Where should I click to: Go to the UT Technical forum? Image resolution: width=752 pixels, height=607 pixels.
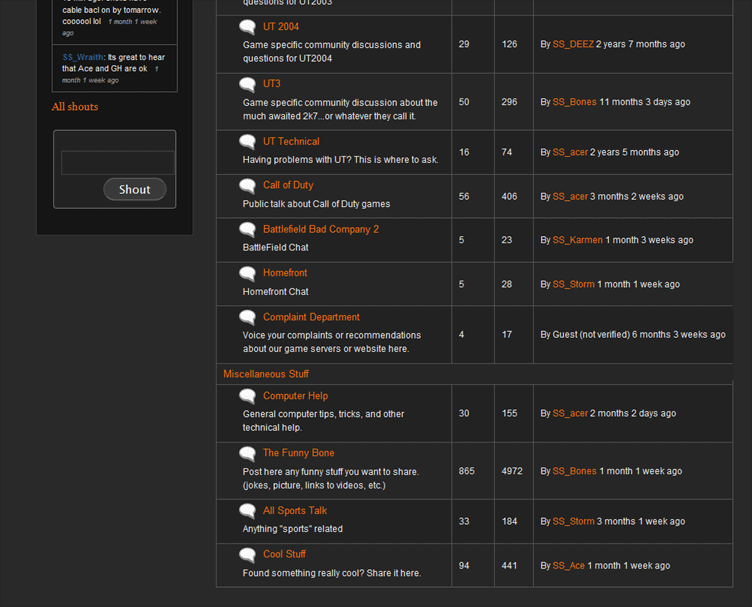[291, 141]
